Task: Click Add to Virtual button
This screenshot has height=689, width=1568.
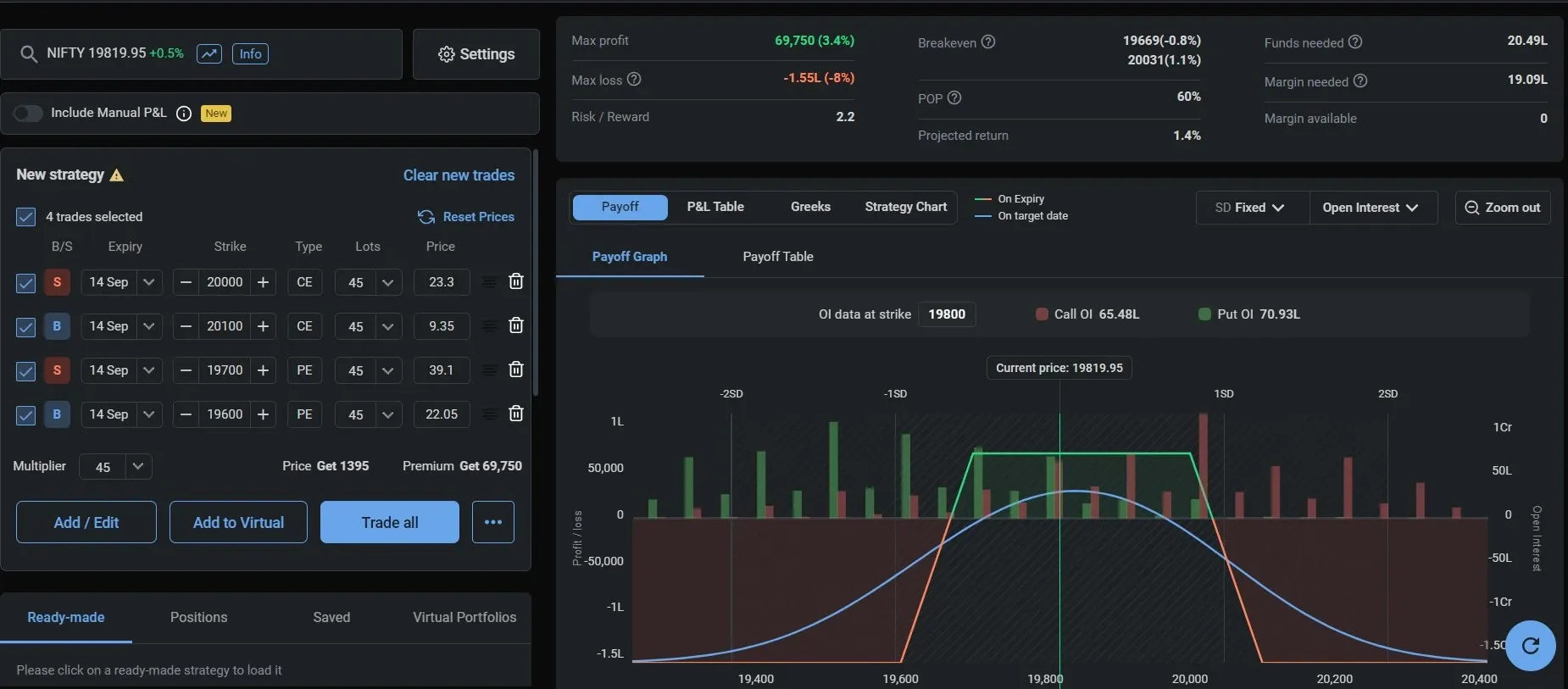Action: coord(238,522)
